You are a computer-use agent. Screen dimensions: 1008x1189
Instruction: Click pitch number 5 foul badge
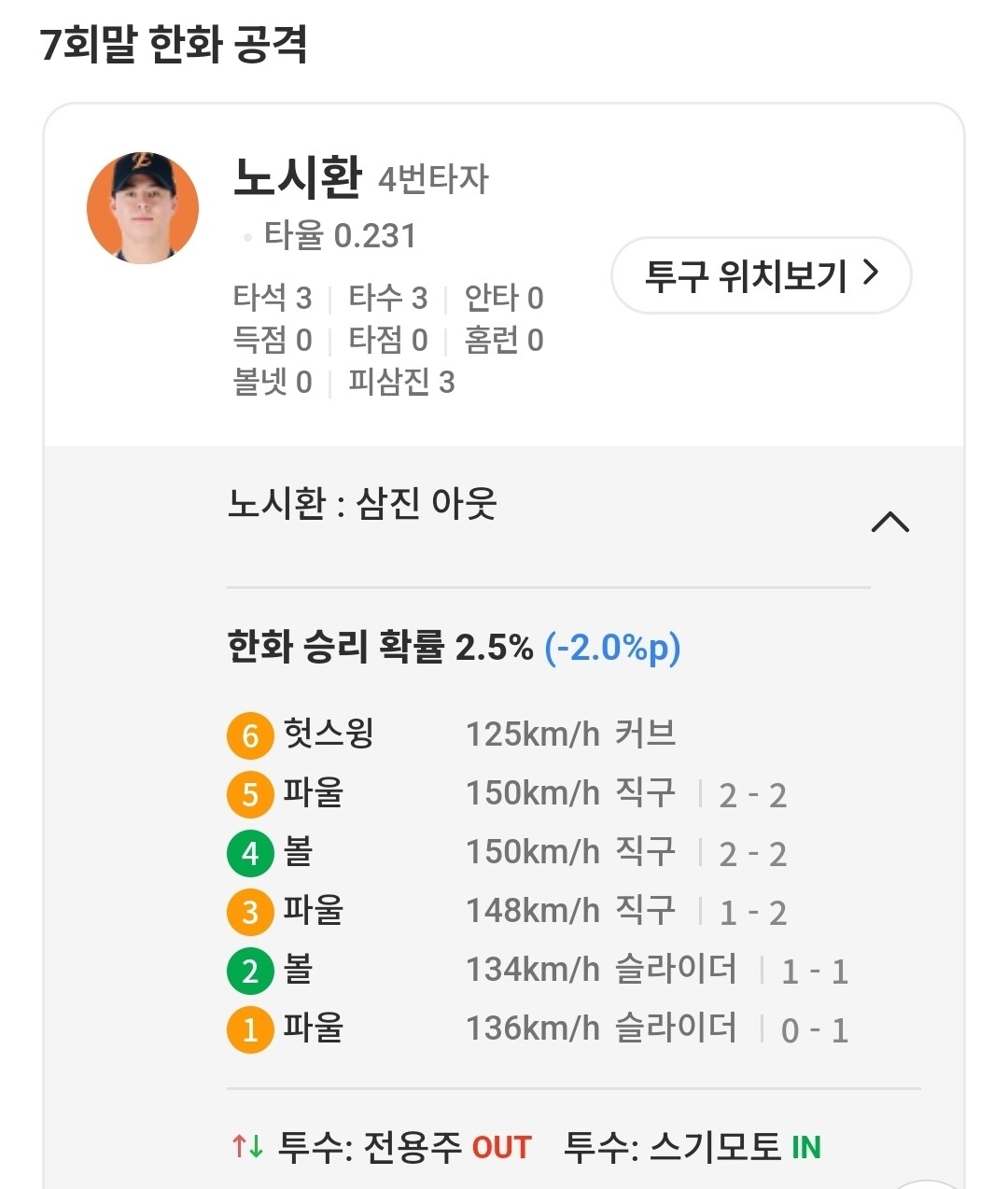(x=249, y=794)
